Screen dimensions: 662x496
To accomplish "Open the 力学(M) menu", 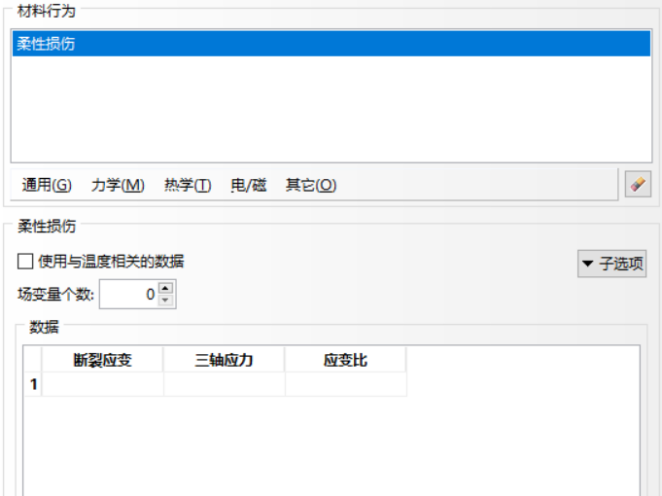I will point(118,185).
